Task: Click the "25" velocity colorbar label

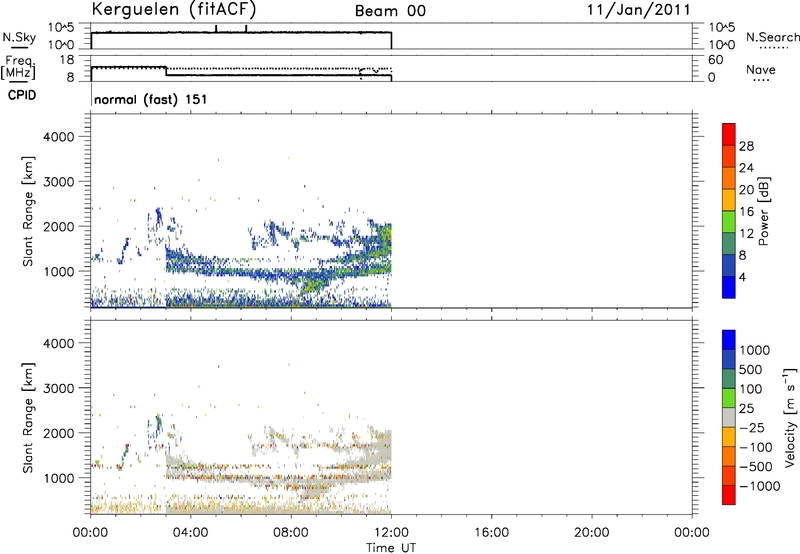Action: 746,409
